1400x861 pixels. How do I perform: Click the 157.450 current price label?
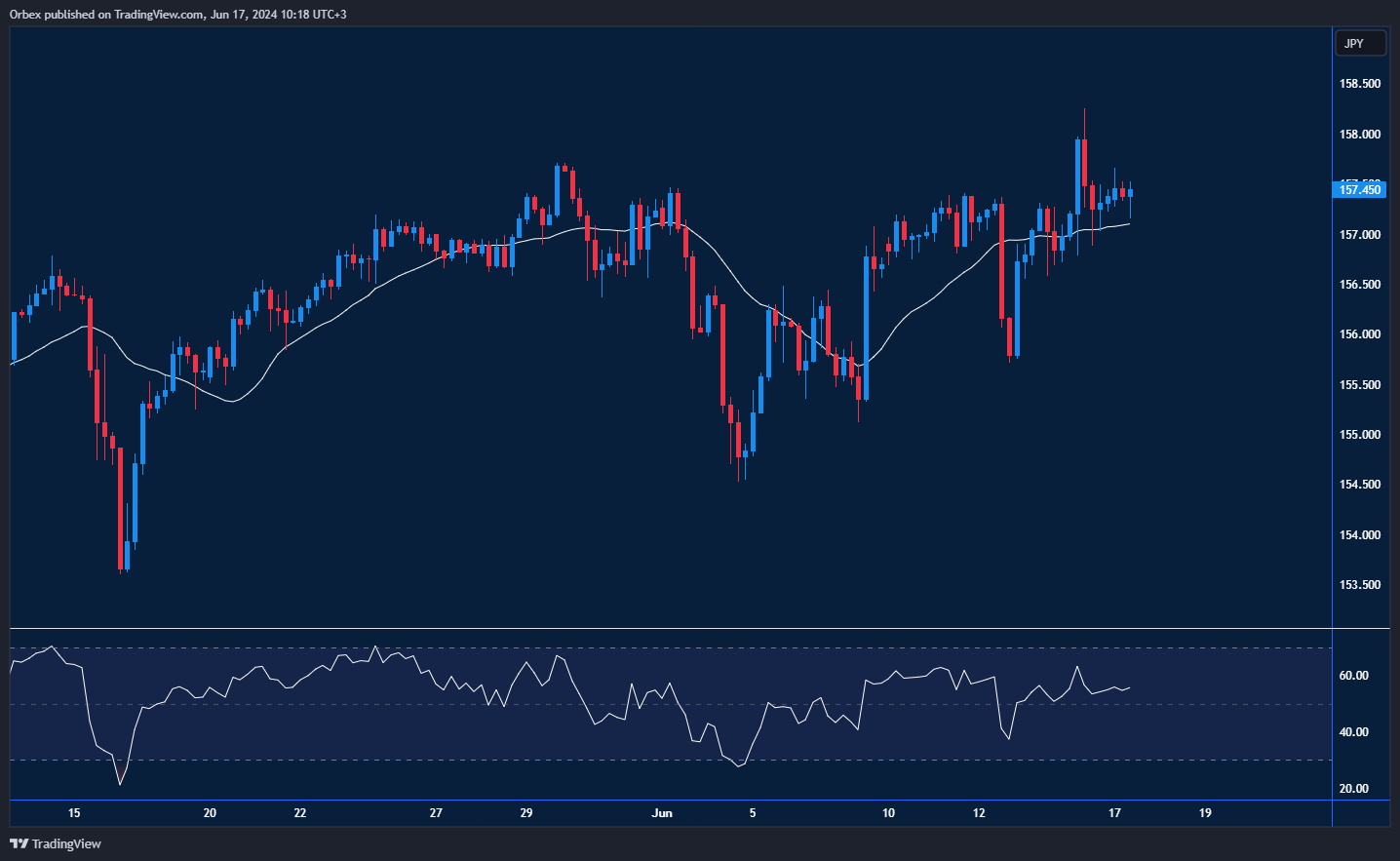(1359, 189)
